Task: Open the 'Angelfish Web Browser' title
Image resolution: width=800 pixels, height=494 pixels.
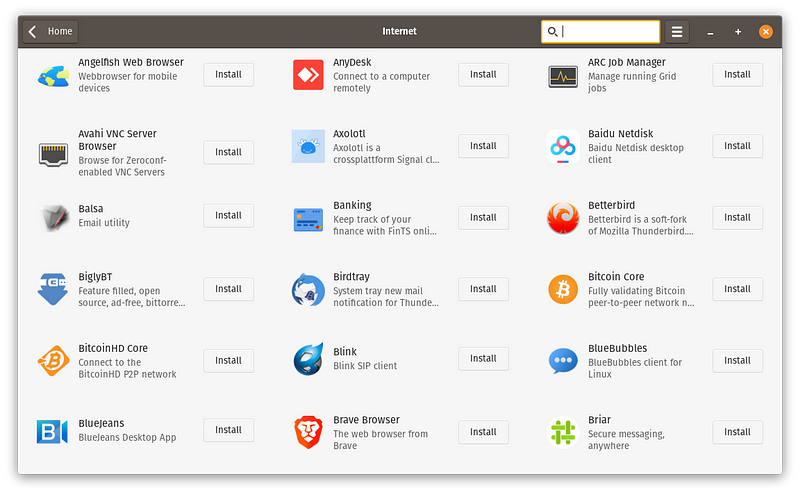Action: pyautogui.click(x=131, y=62)
